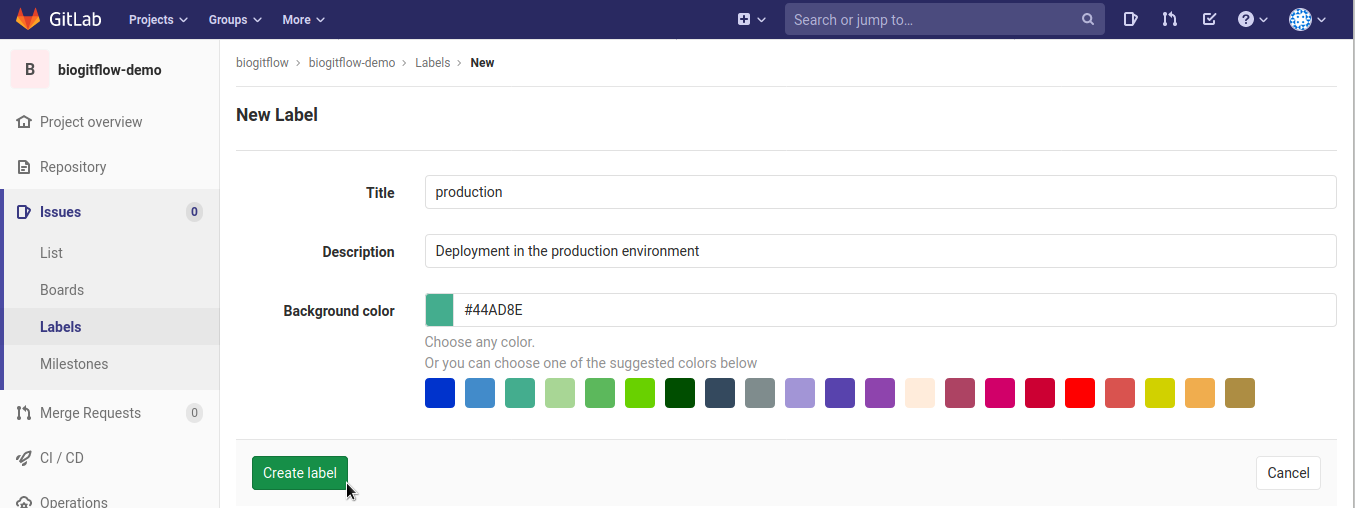Viewport: 1355px width, 508px height.
Task: Open the Projects dropdown menu
Action: [x=158, y=19]
